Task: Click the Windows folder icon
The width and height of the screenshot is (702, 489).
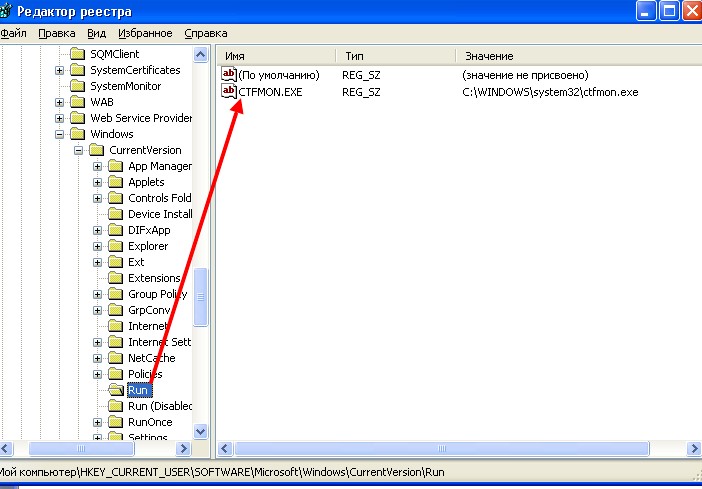Action: tap(78, 134)
